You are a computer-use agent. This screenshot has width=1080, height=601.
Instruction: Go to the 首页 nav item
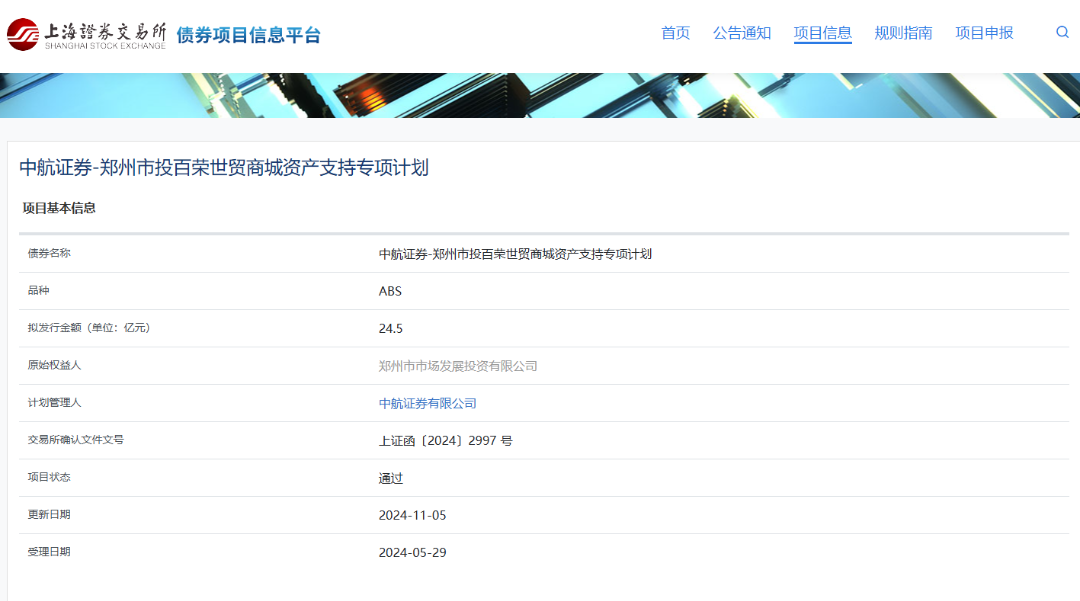pyautogui.click(x=675, y=33)
